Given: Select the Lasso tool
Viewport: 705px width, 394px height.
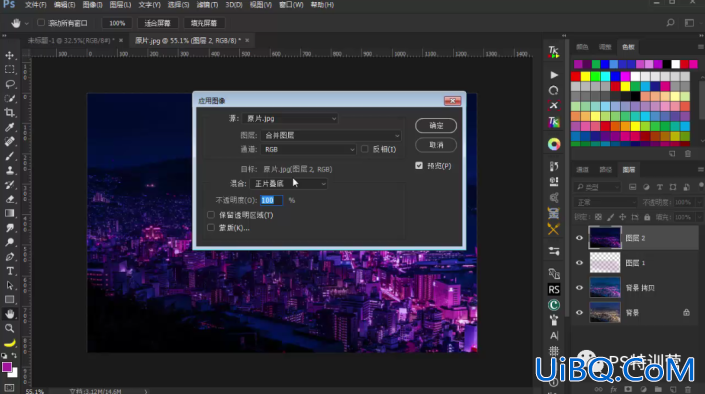Looking at the screenshot, I should pyautogui.click(x=9, y=84).
